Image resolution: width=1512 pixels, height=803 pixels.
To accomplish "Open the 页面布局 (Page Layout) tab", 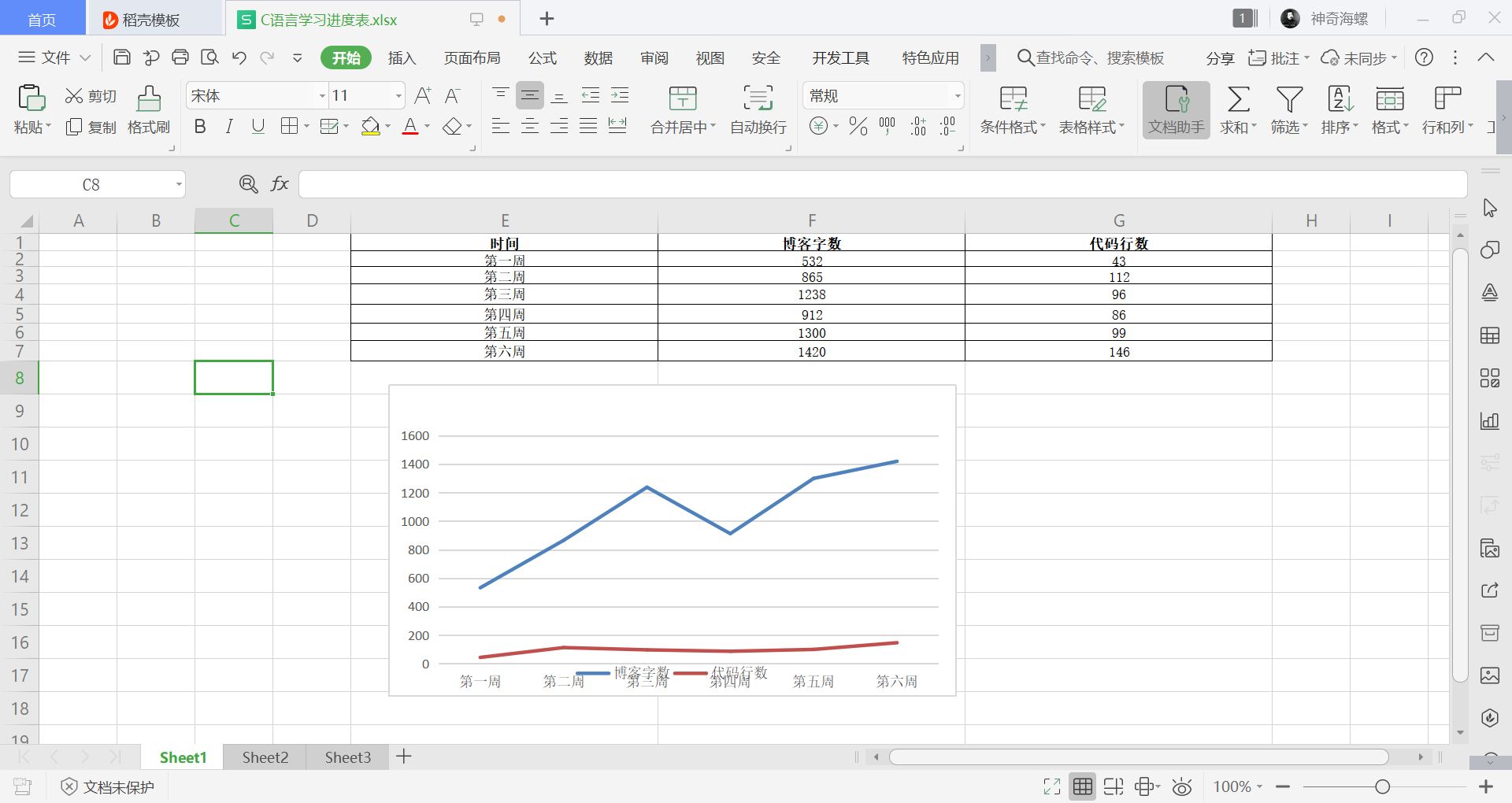I will pyautogui.click(x=472, y=58).
